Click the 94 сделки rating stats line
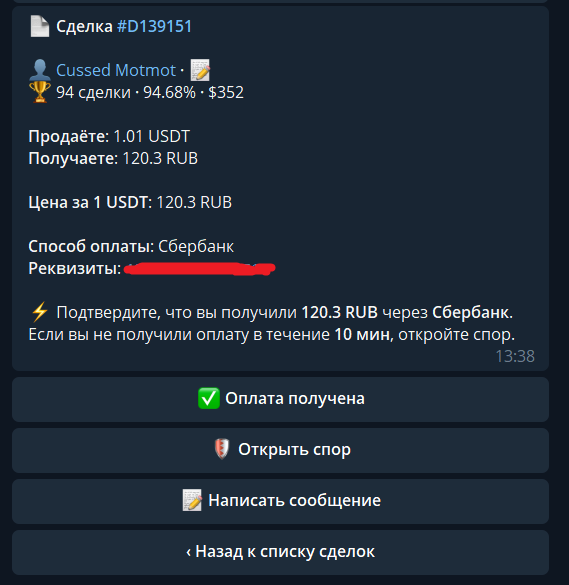The height and width of the screenshot is (585, 569). (150, 92)
